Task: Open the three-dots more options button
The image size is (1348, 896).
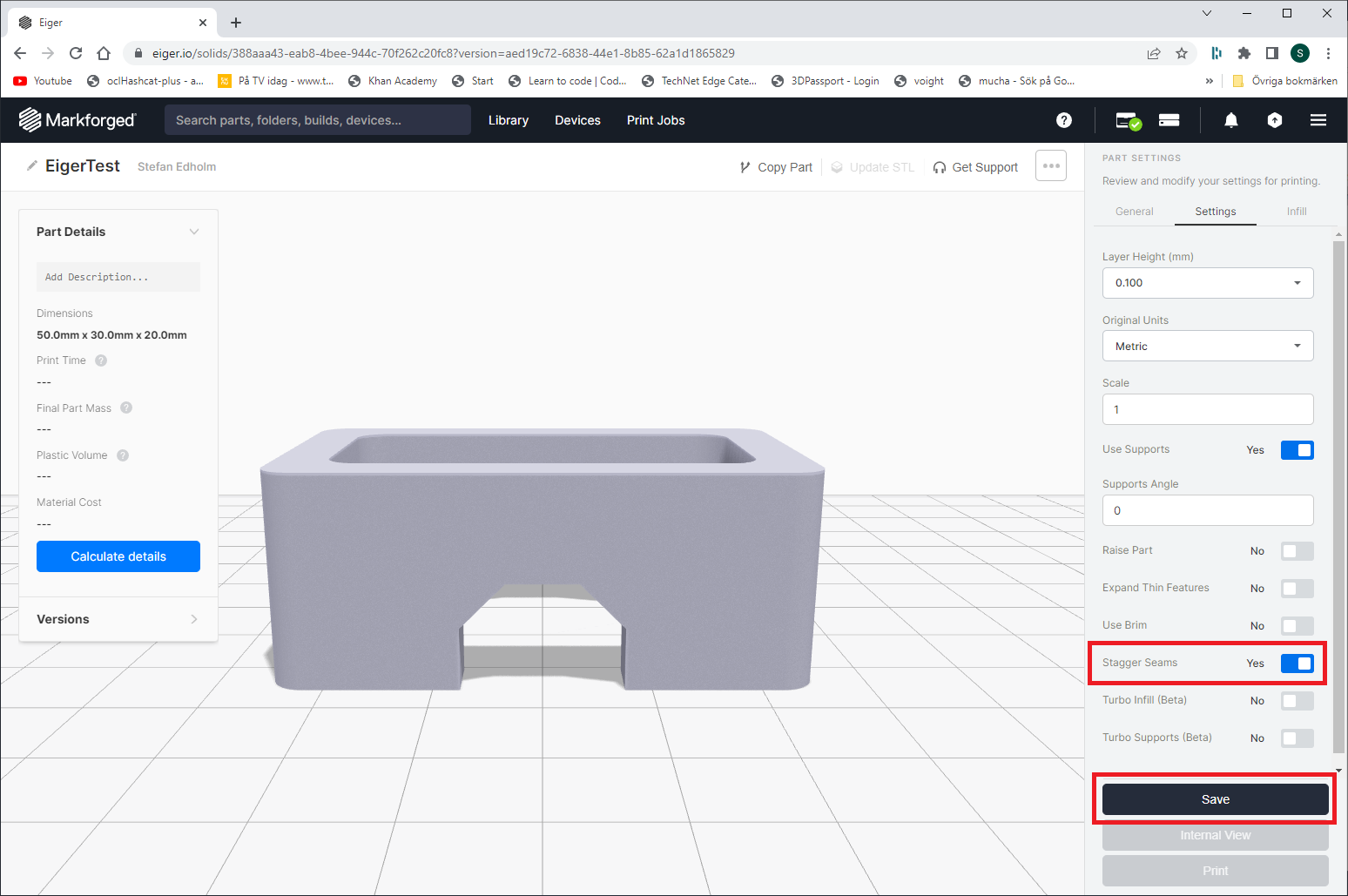Action: click(x=1050, y=165)
